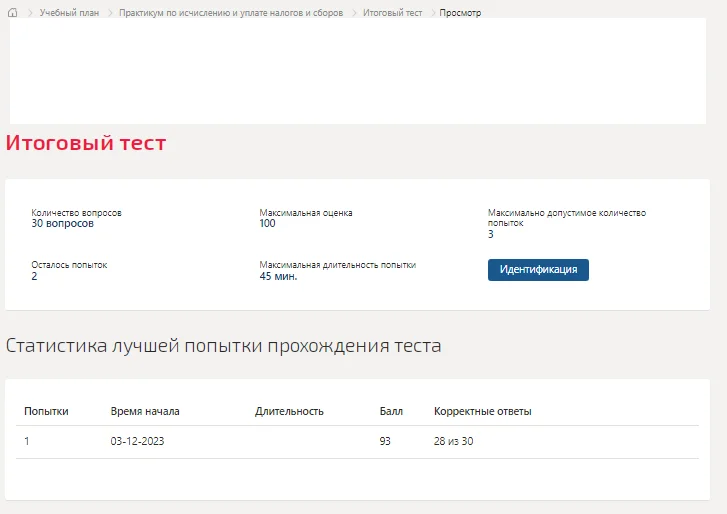Click chevron separator before Учебный план
The height and width of the screenshot is (514, 727).
click(30, 13)
